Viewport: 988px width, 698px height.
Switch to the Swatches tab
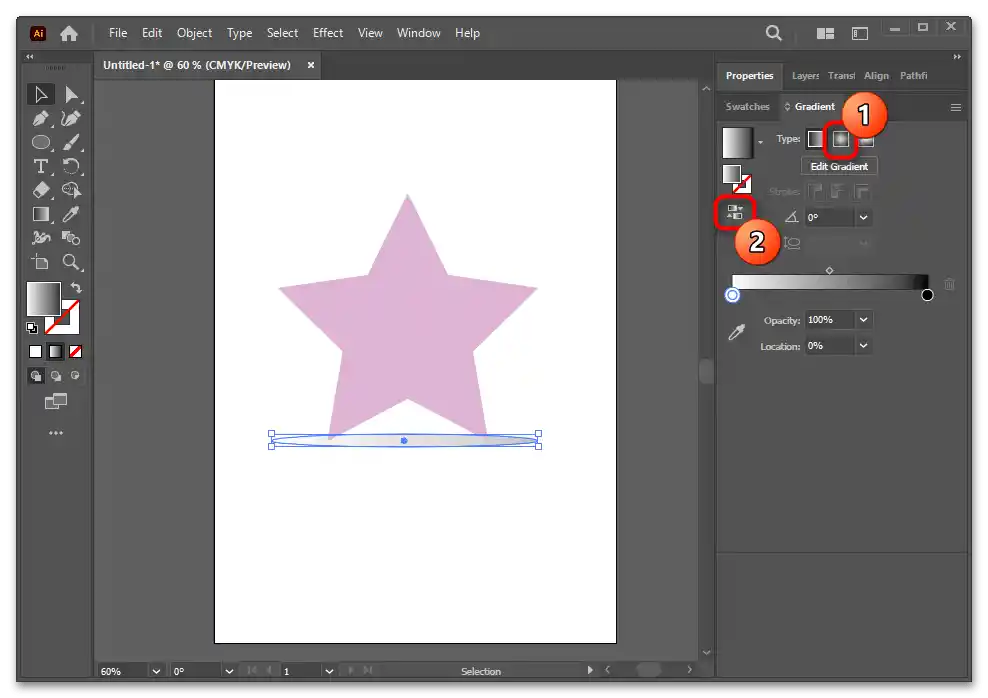(x=747, y=107)
